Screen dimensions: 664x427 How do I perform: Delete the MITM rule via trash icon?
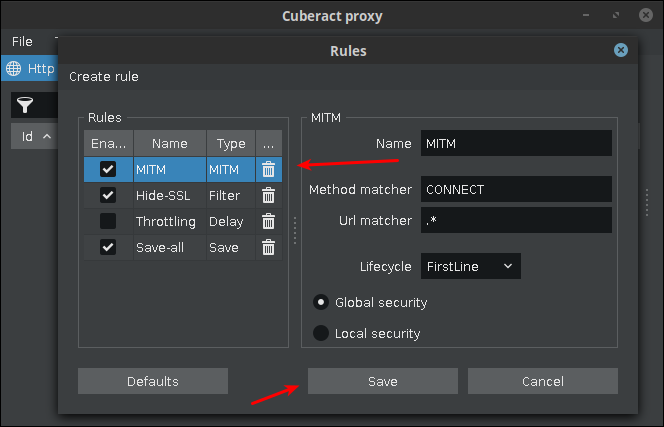pyautogui.click(x=268, y=169)
